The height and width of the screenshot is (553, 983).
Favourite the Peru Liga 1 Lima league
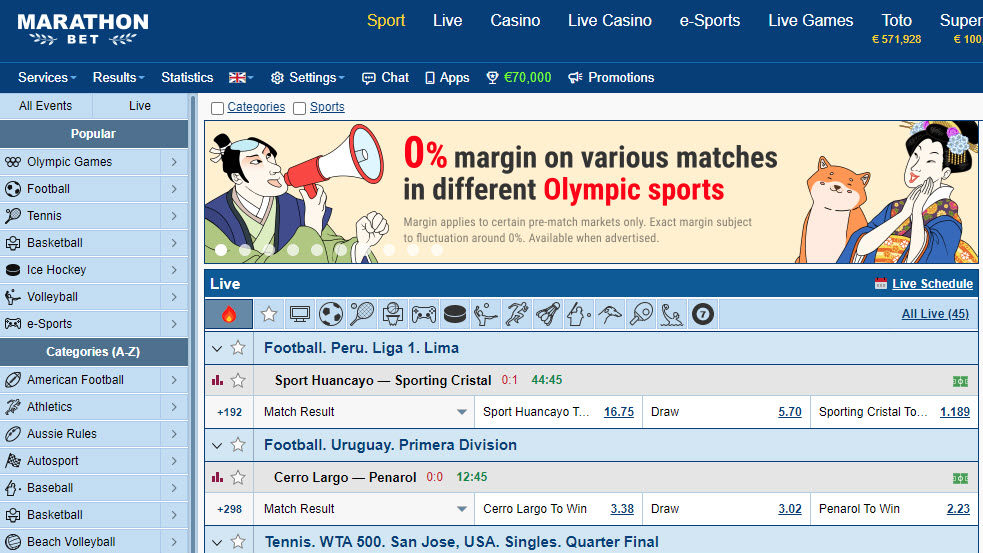(x=238, y=348)
